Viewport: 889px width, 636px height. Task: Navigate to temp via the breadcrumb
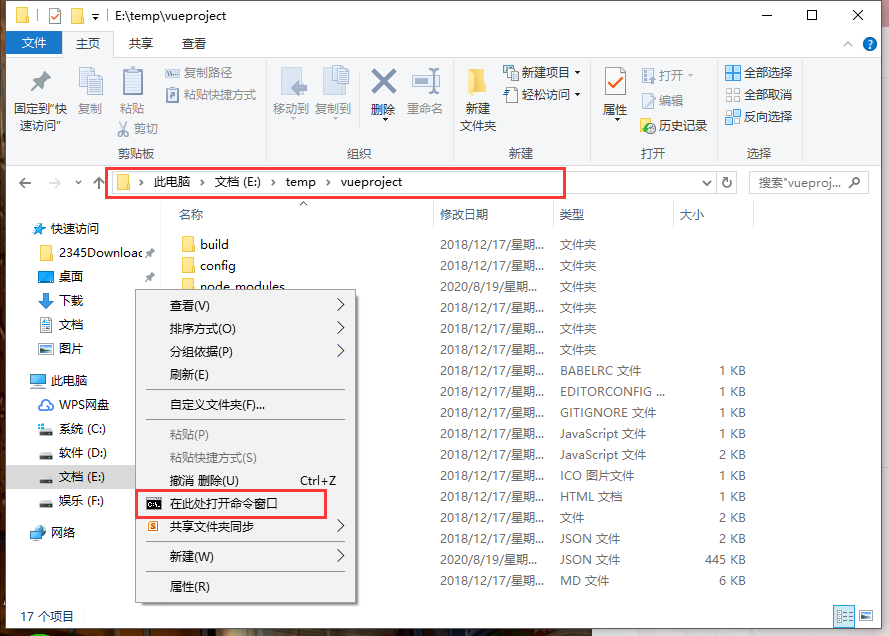pyautogui.click(x=302, y=182)
